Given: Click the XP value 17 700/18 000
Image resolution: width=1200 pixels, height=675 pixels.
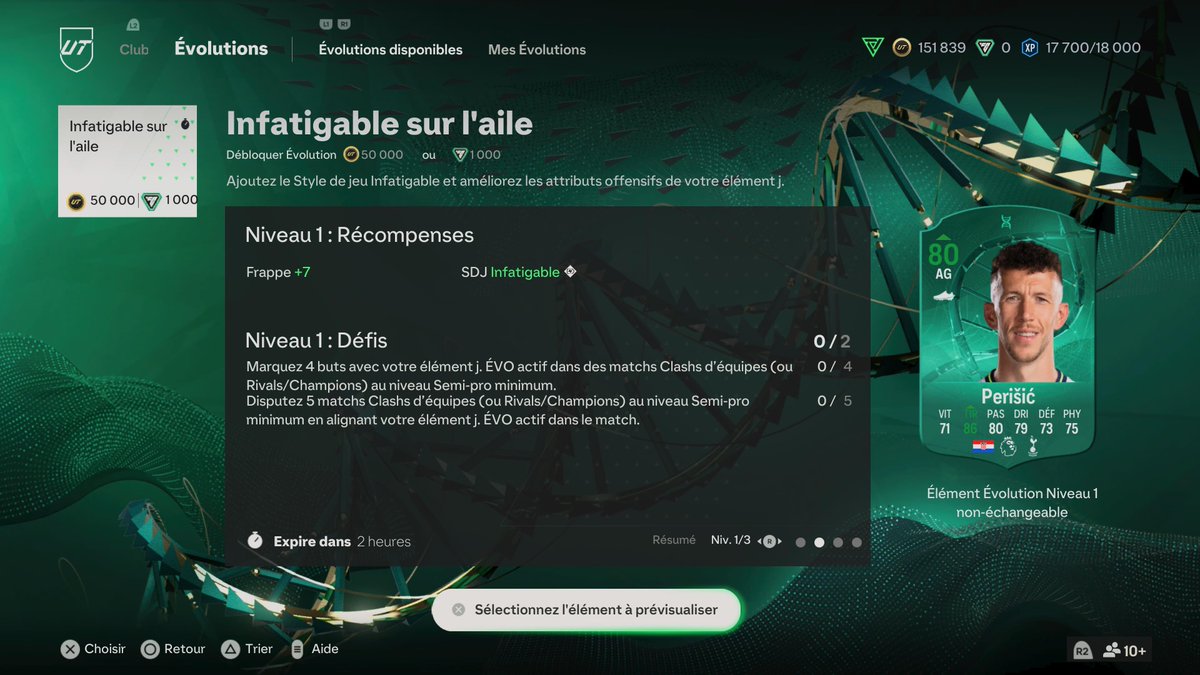Looking at the screenshot, I should [1093, 47].
